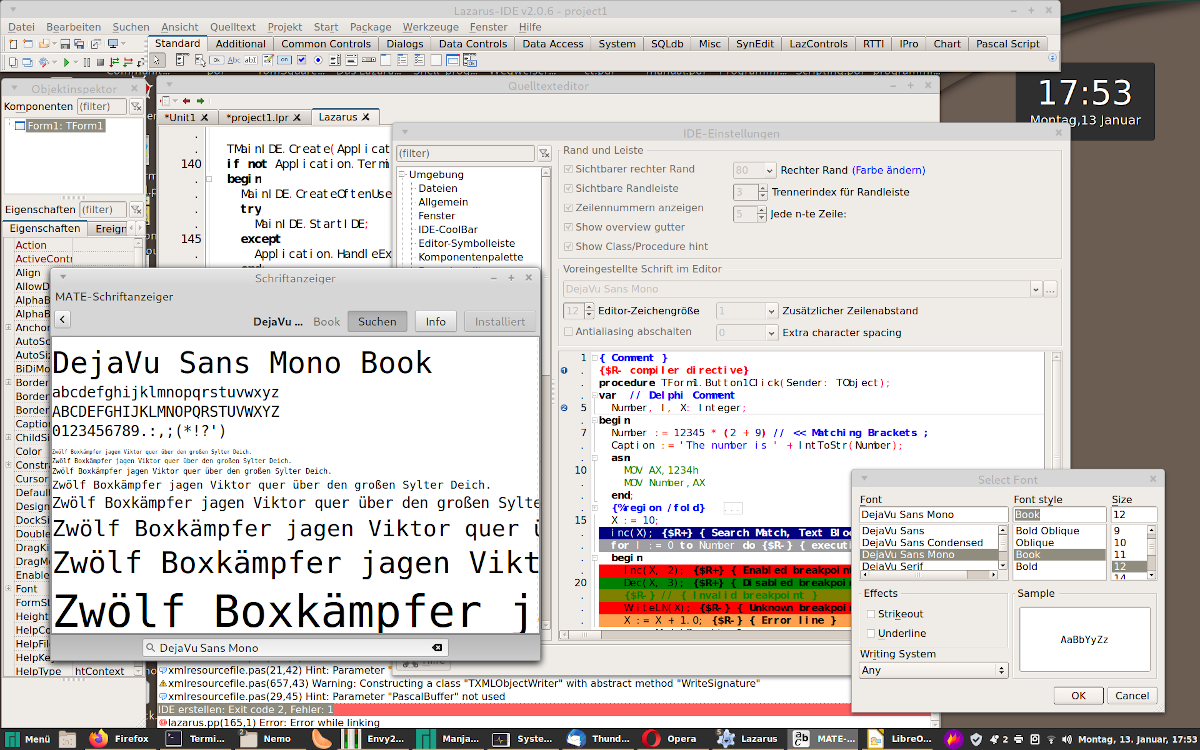Viewport: 1200px width, 750px height.
Task: Click OK in the Select Font dialog
Action: [x=1078, y=695]
